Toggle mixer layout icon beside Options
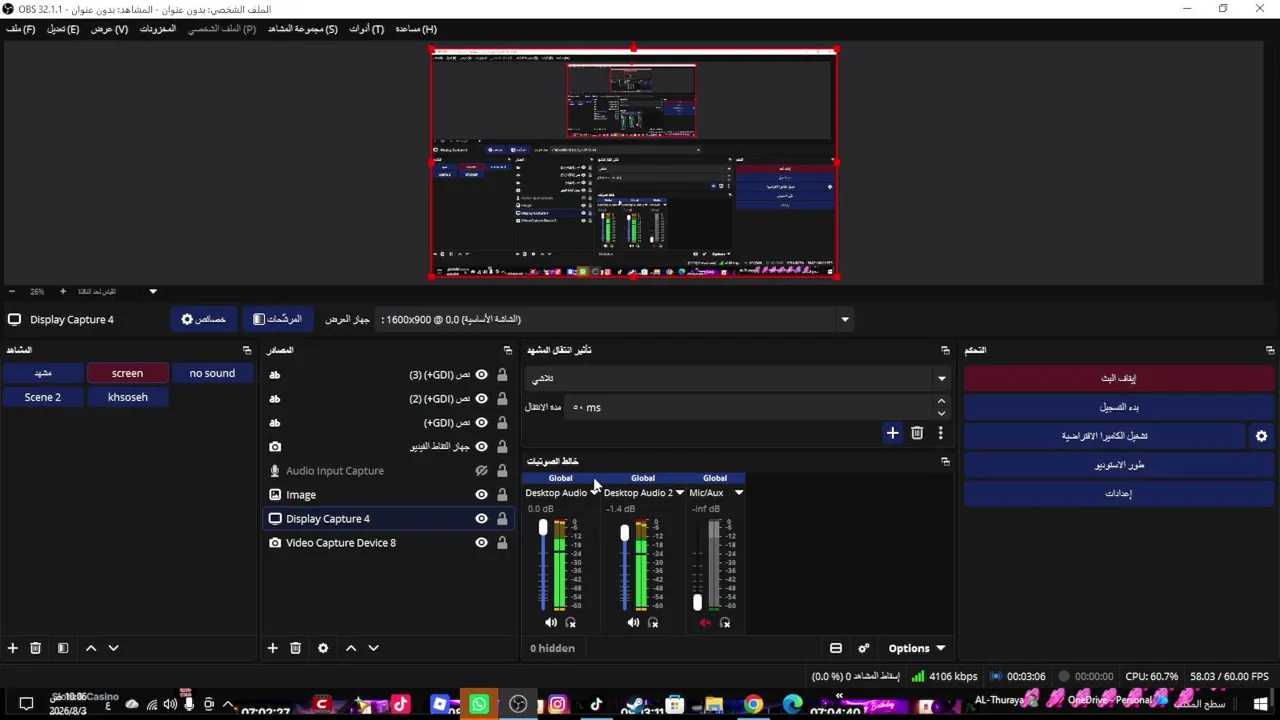Viewport: 1280px width, 720px height. tap(836, 648)
